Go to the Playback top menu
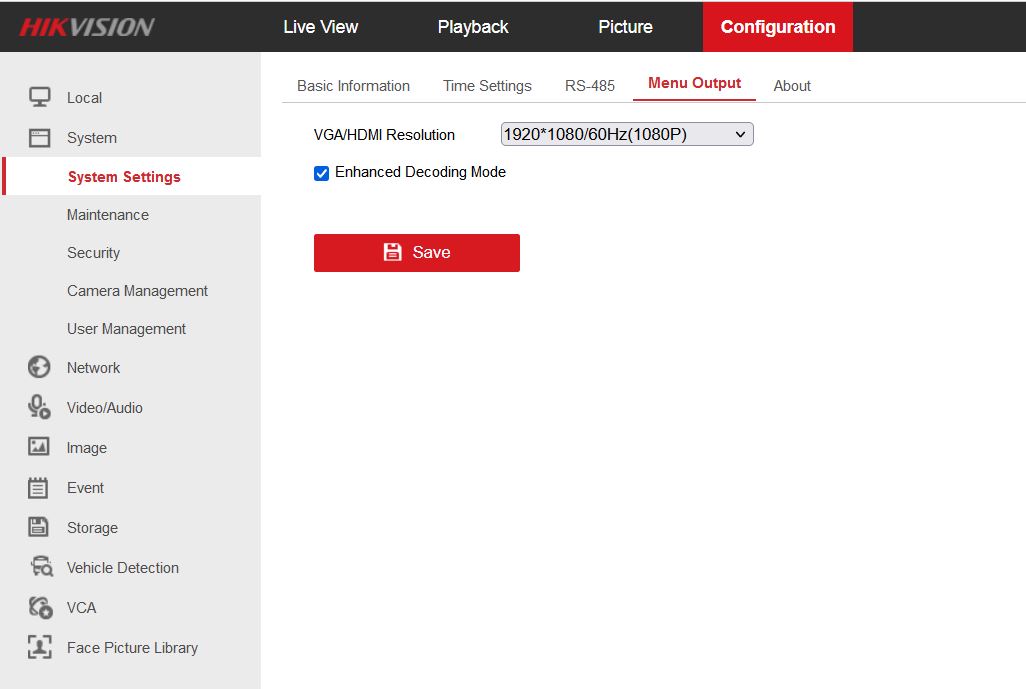 pyautogui.click(x=473, y=27)
